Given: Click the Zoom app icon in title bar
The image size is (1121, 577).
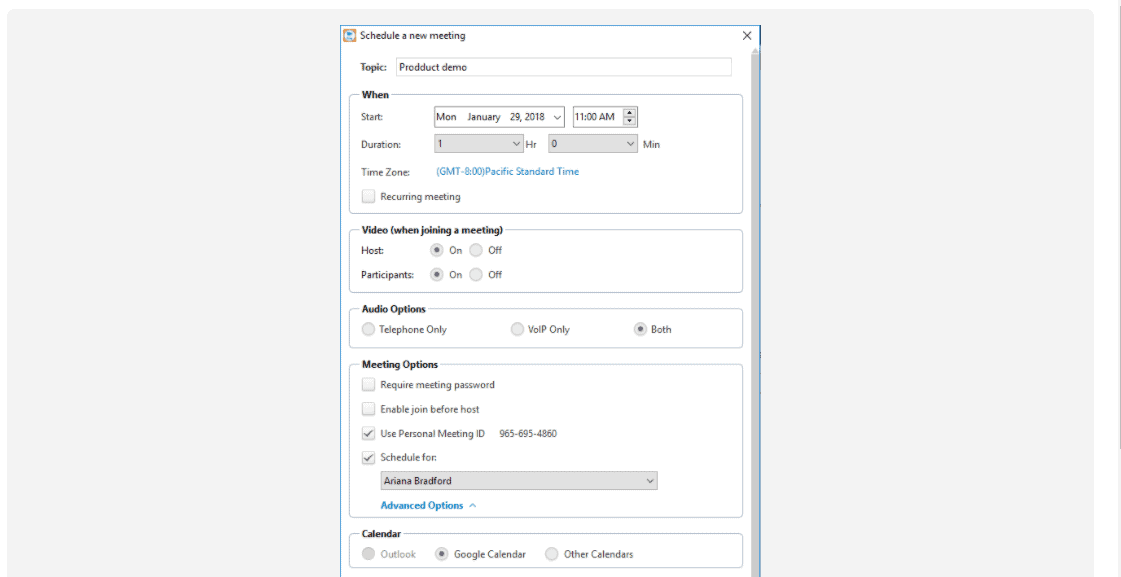Looking at the screenshot, I should 350,35.
